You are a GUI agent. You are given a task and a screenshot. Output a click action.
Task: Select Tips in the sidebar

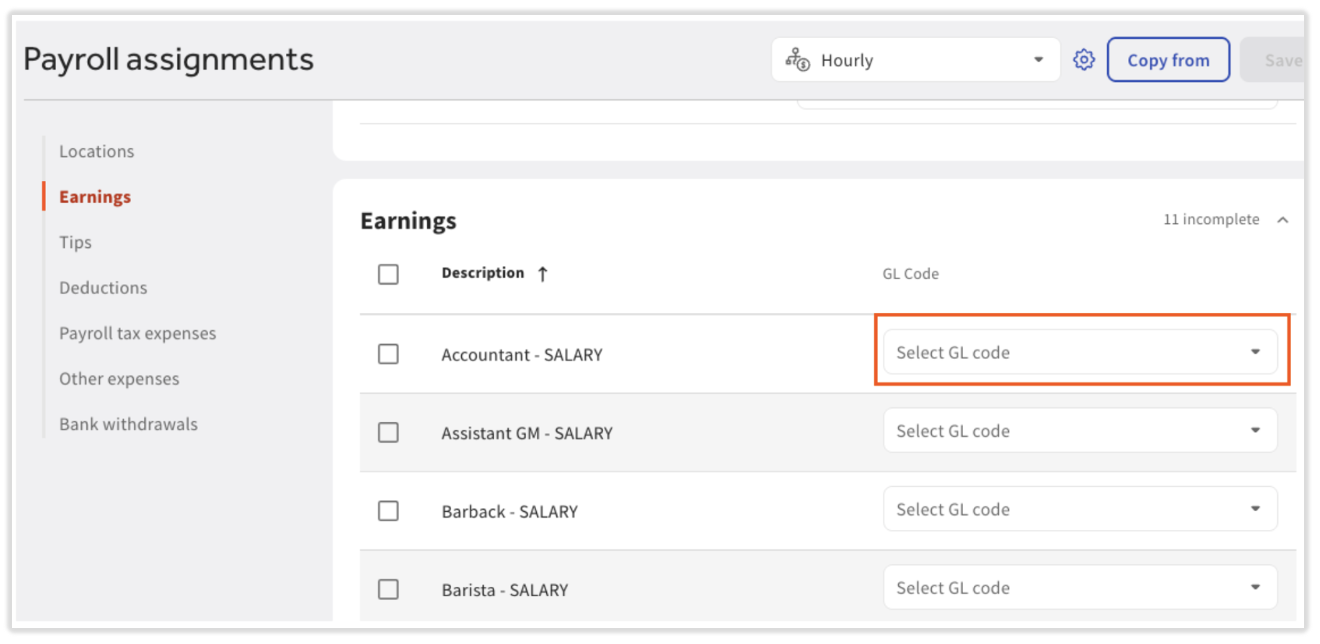click(75, 242)
